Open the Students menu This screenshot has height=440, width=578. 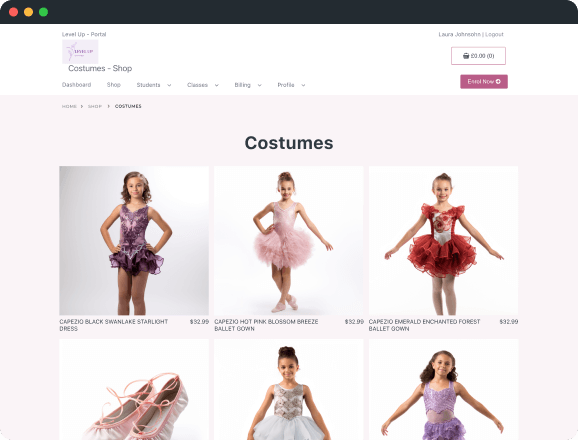(148, 85)
